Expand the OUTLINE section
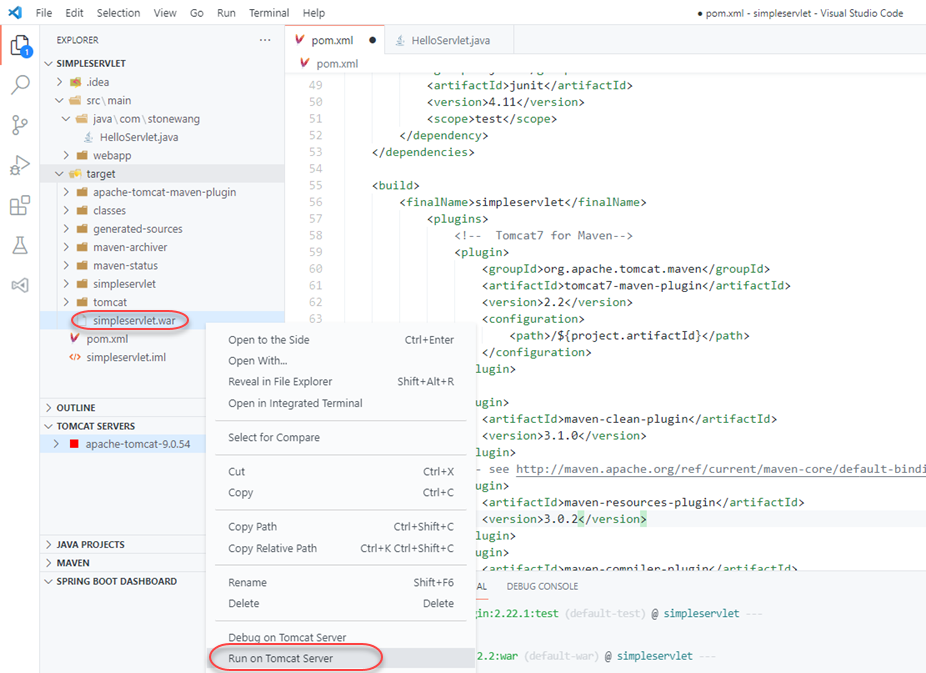Viewport: 926px width, 673px height. pos(48,407)
